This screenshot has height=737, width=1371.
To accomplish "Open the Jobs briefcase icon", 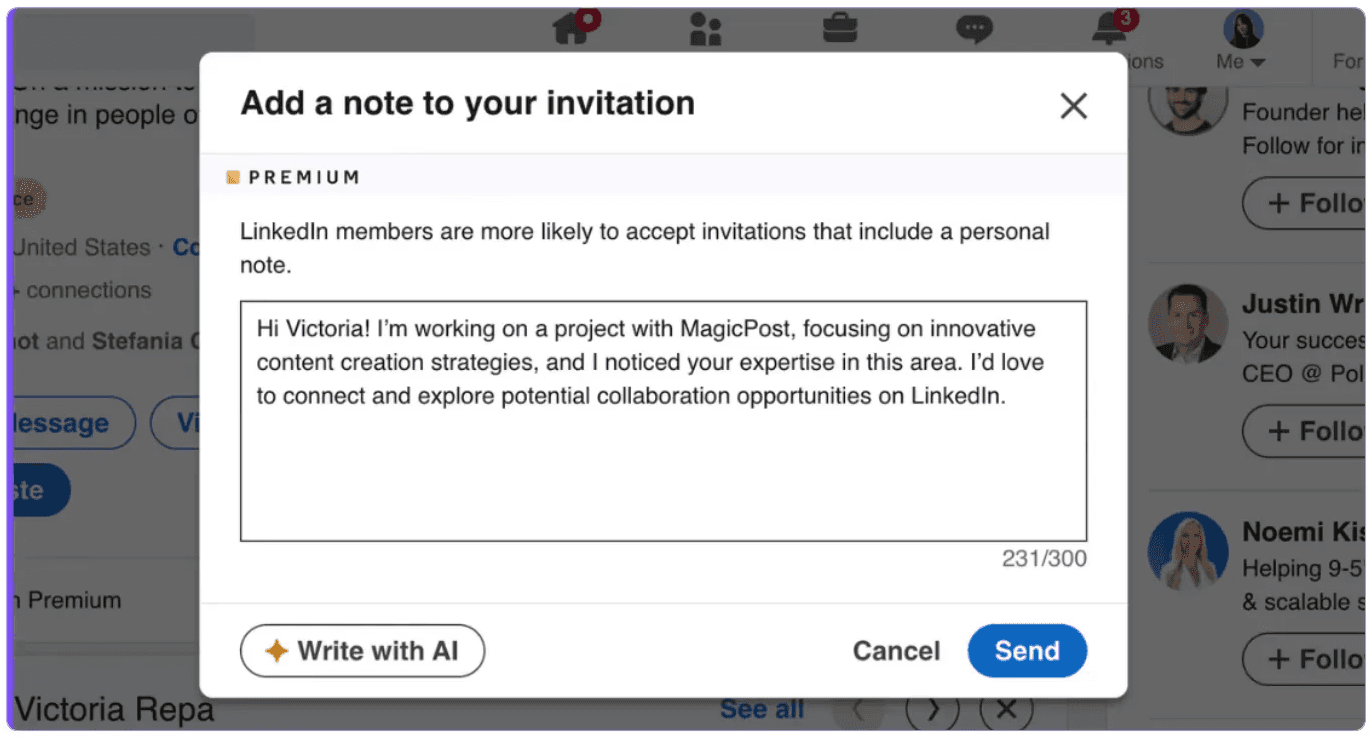I will pyautogui.click(x=840, y=28).
